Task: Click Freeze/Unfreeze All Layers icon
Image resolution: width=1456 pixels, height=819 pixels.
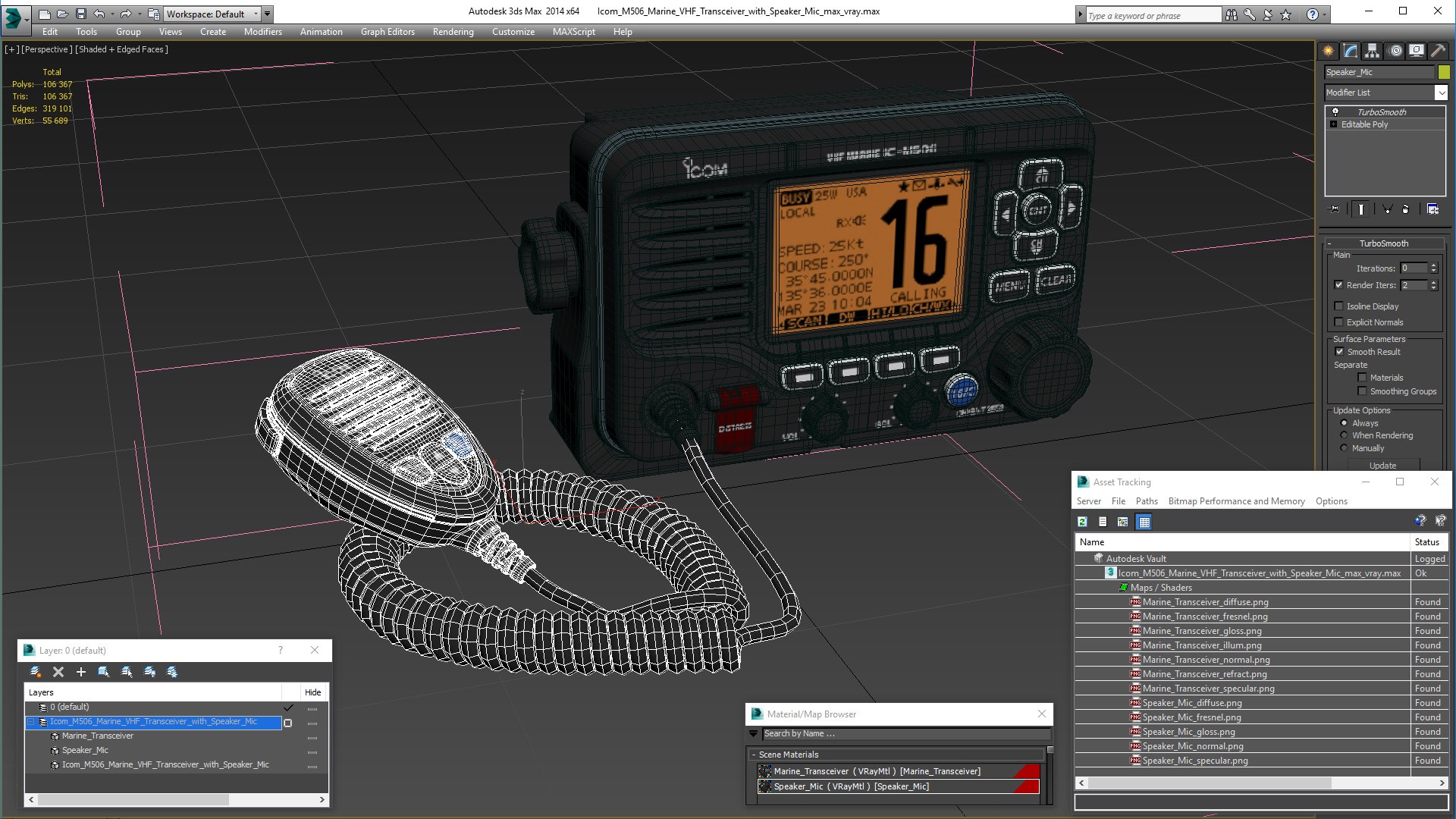Action: 172,672
